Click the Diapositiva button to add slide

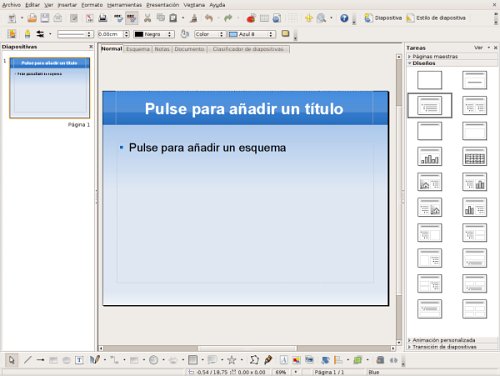[383, 18]
